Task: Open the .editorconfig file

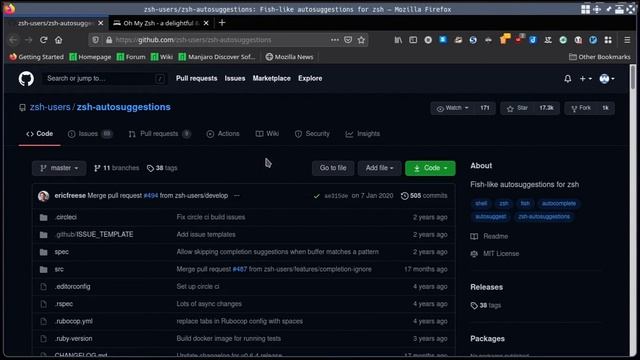Action: pyautogui.click(x=73, y=287)
